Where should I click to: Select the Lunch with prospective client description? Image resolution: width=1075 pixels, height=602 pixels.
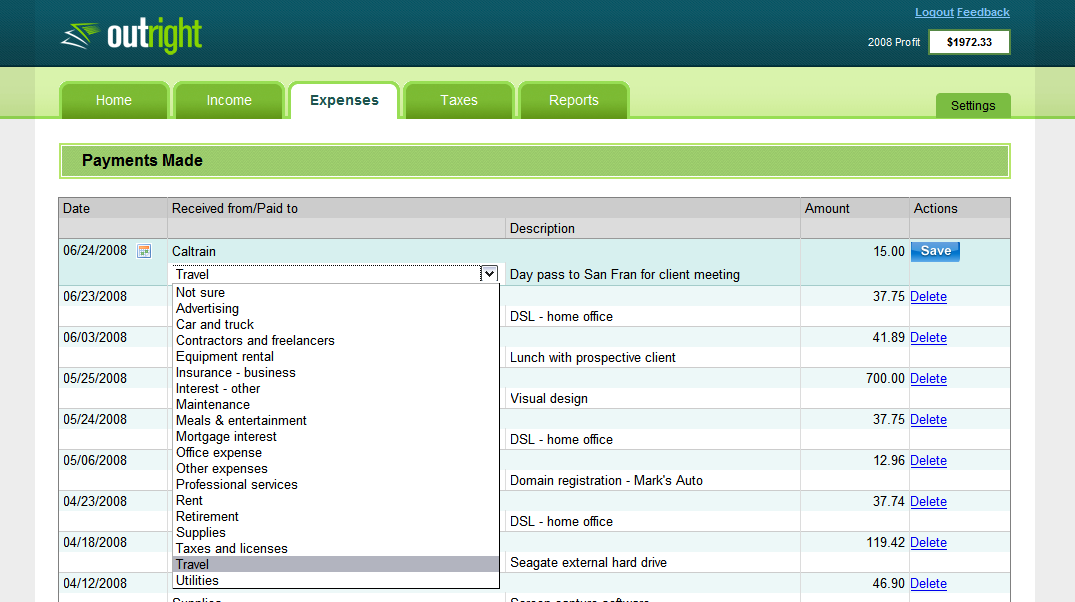(x=592, y=358)
